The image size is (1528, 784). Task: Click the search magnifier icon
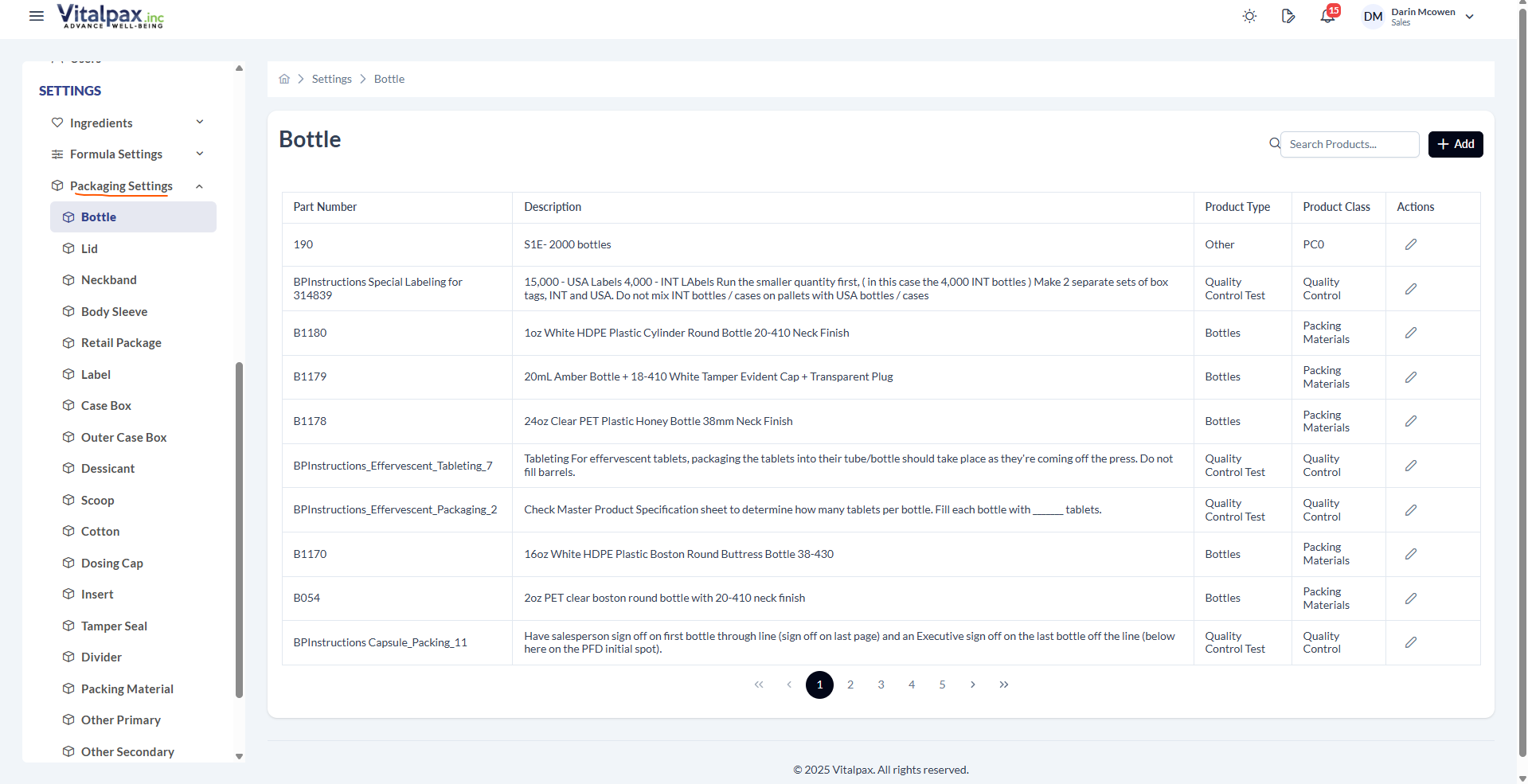(x=1274, y=144)
